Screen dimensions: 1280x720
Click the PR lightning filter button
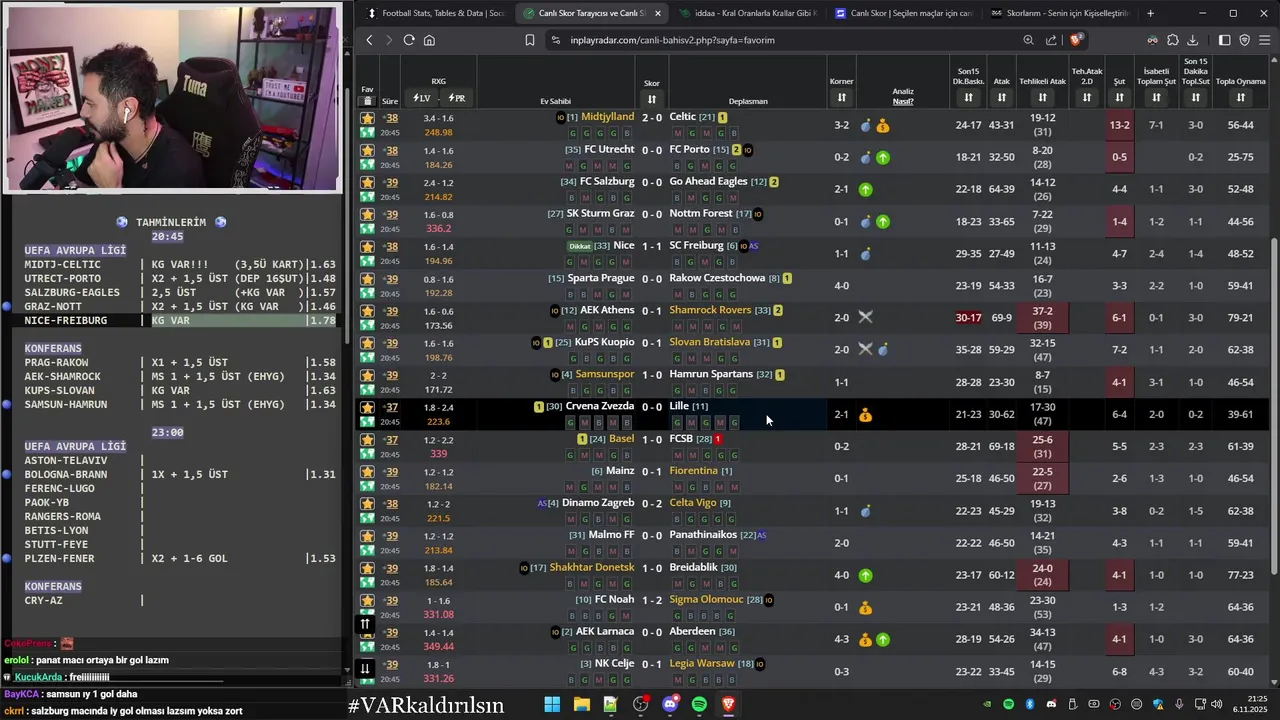coord(457,98)
